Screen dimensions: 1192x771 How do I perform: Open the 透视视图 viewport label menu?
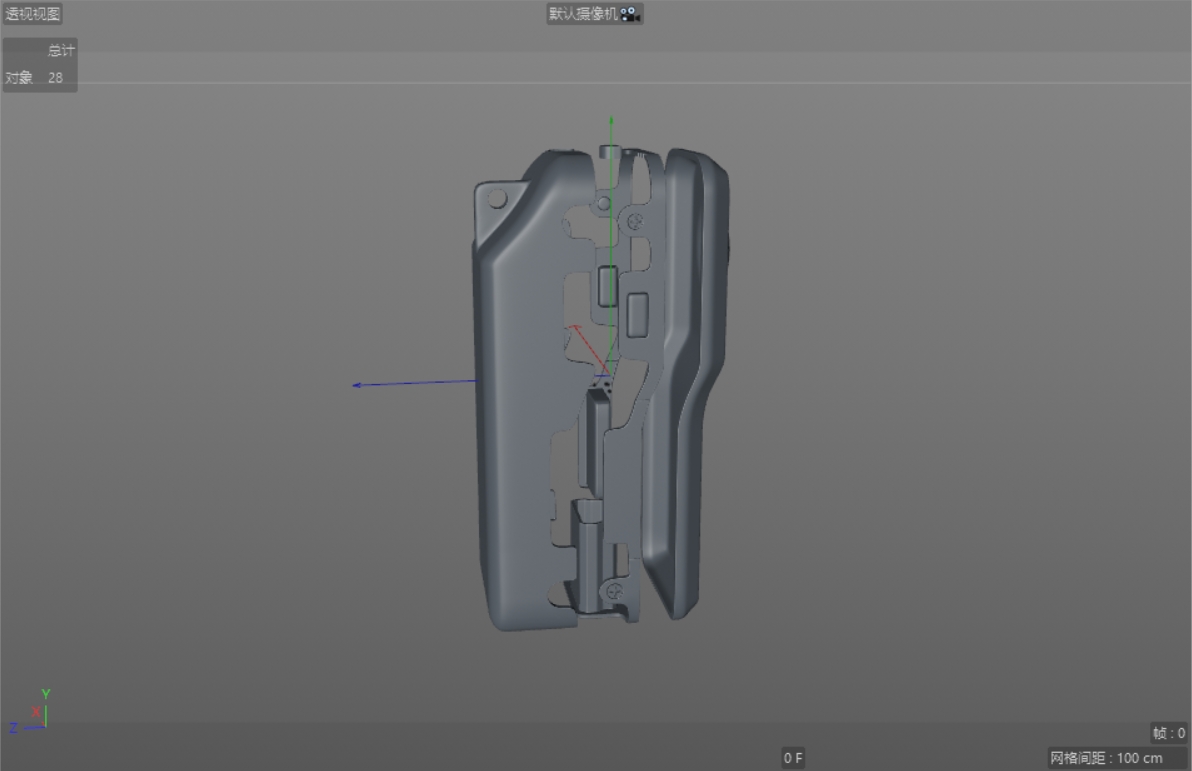[x=31, y=13]
